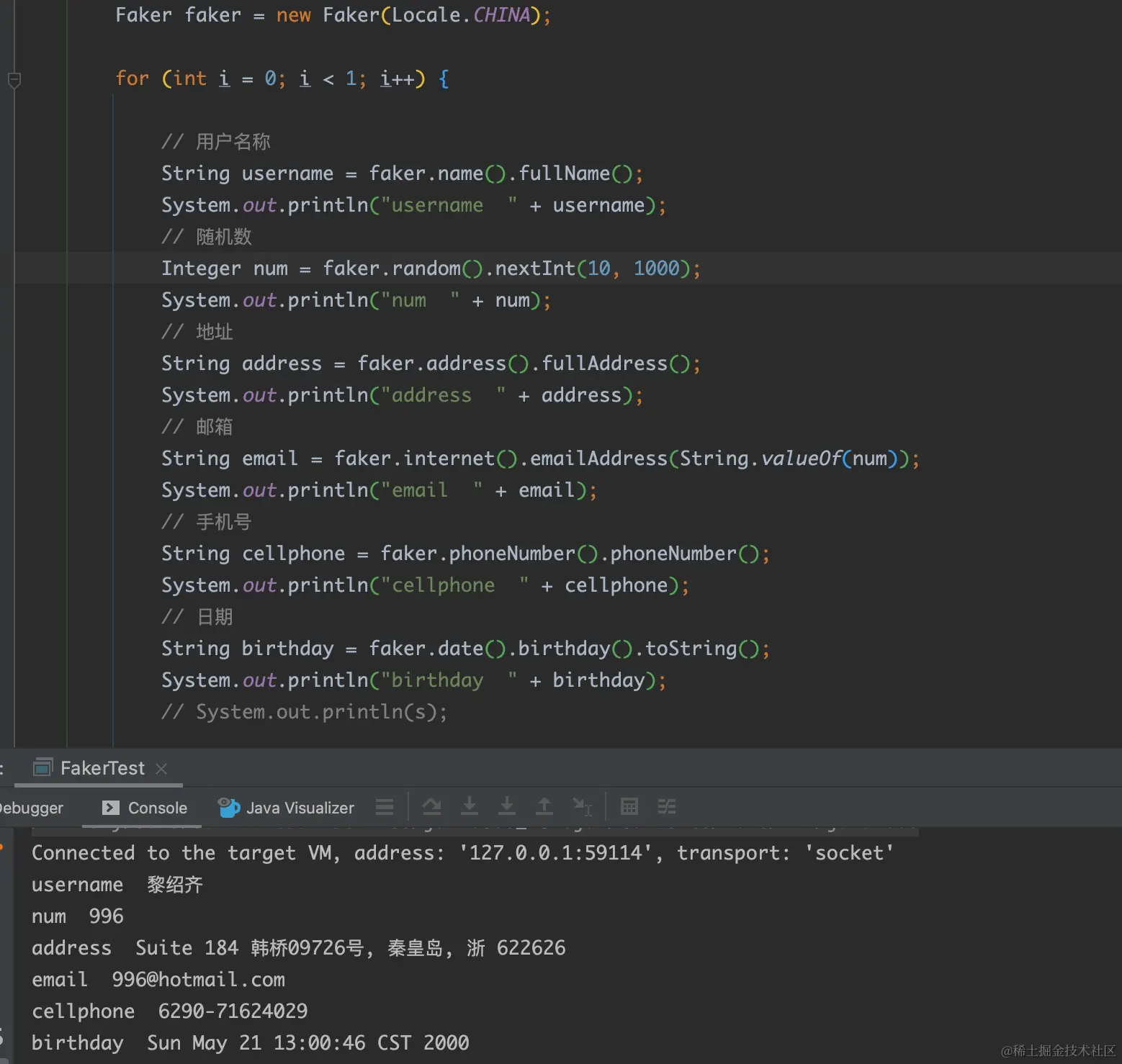
Task: Click the "birthday " string literal
Action: point(449,680)
